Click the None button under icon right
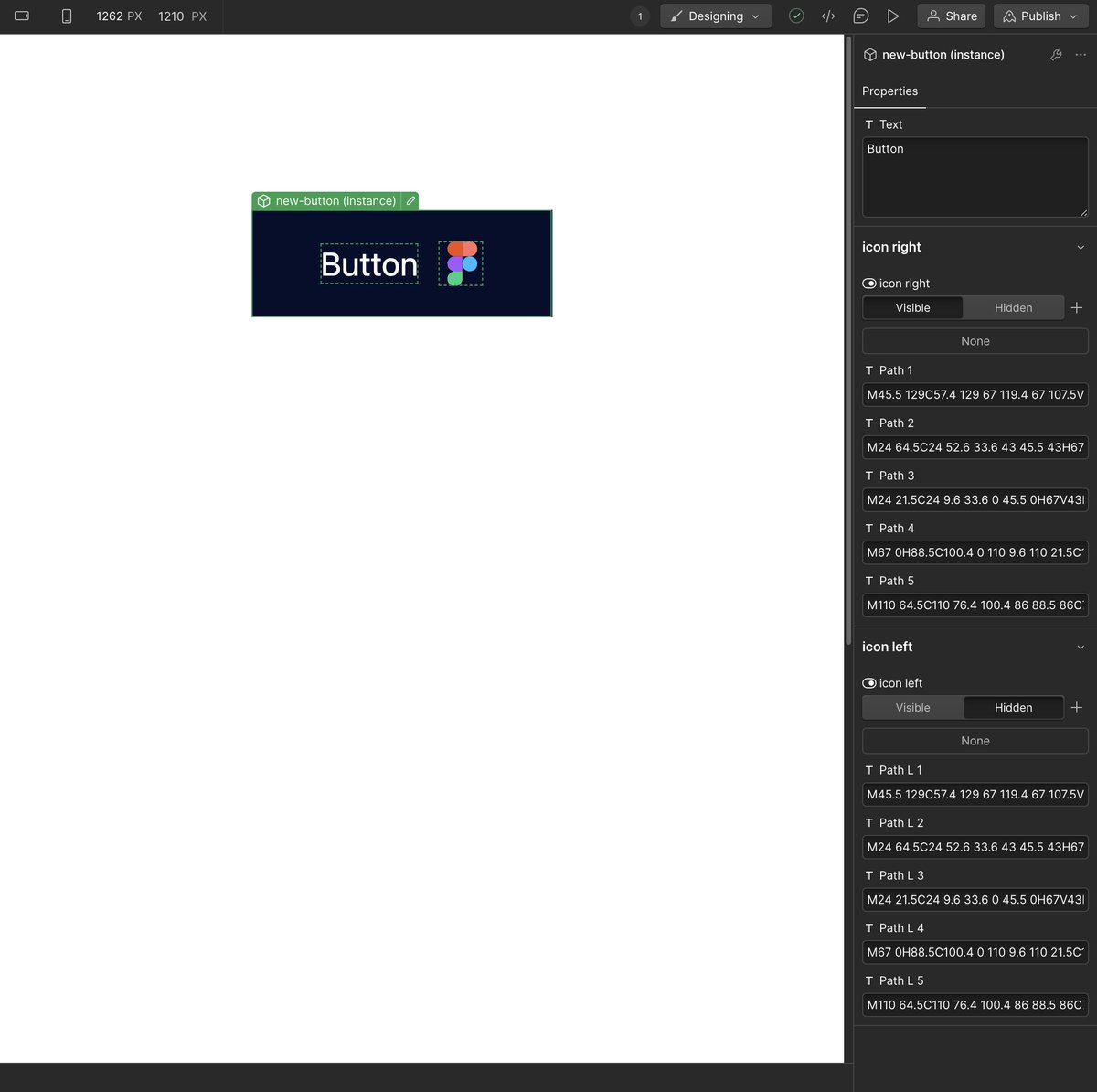Screen dimensions: 1097x1092 pyautogui.click(x=975, y=341)
